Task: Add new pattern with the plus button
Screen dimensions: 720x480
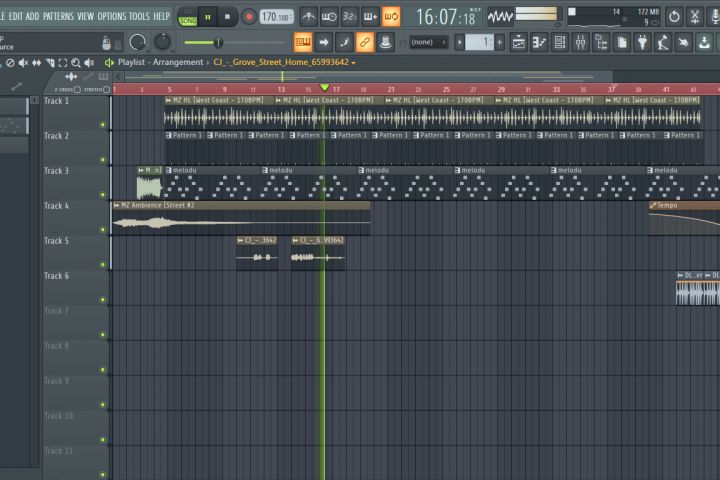Action: [500, 43]
